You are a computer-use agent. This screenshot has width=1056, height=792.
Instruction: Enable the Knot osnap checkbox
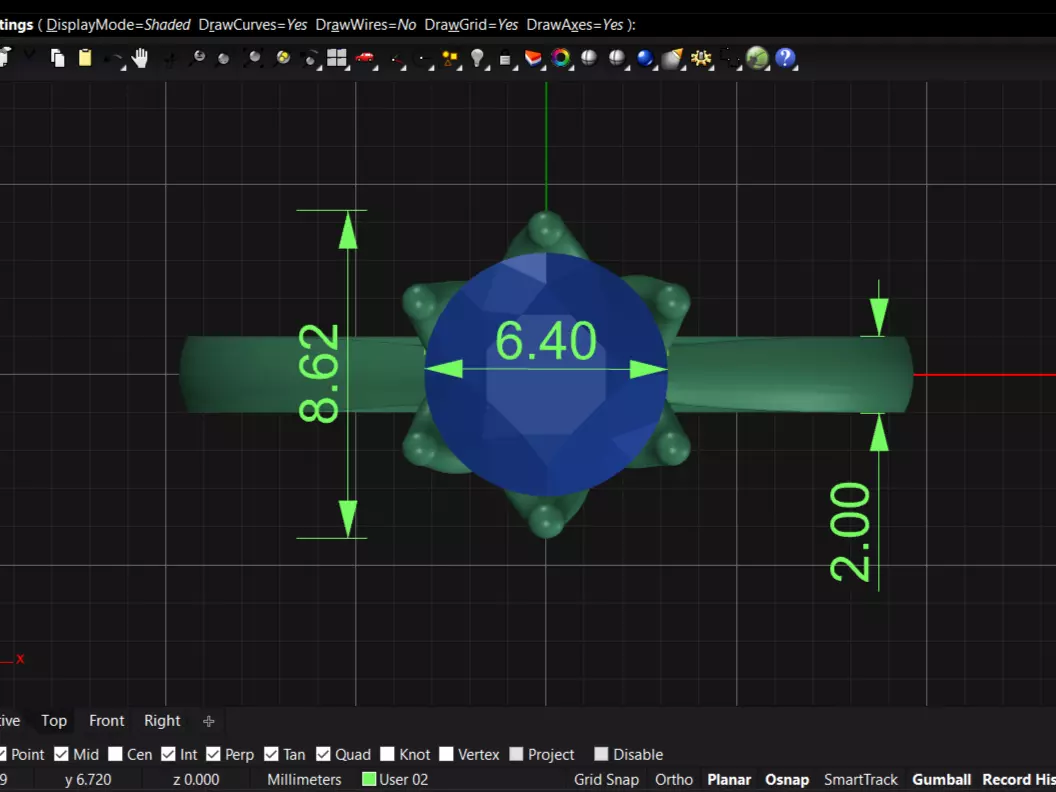click(387, 754)
